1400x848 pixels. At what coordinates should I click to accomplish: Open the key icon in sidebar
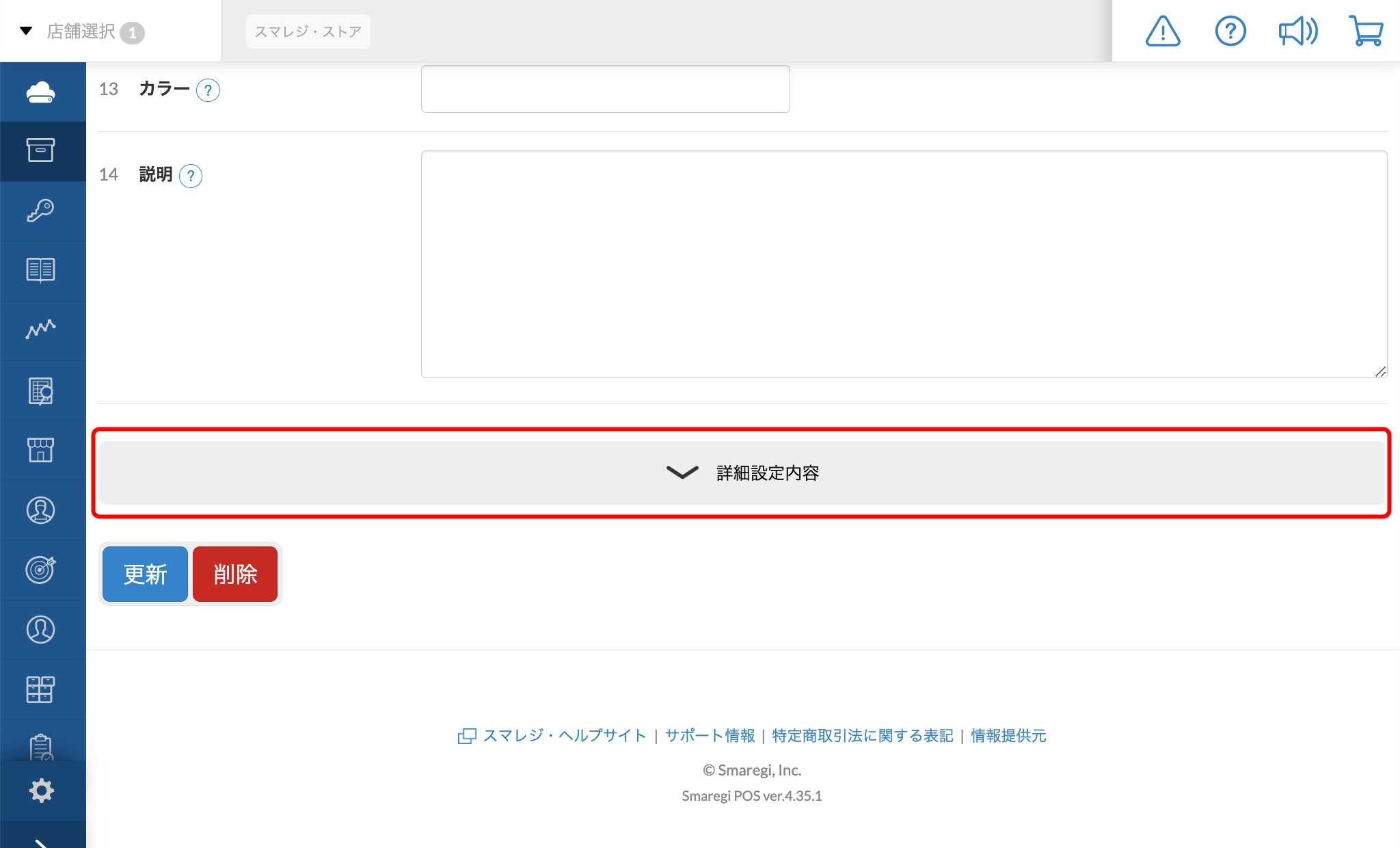[x=41, y=211]
